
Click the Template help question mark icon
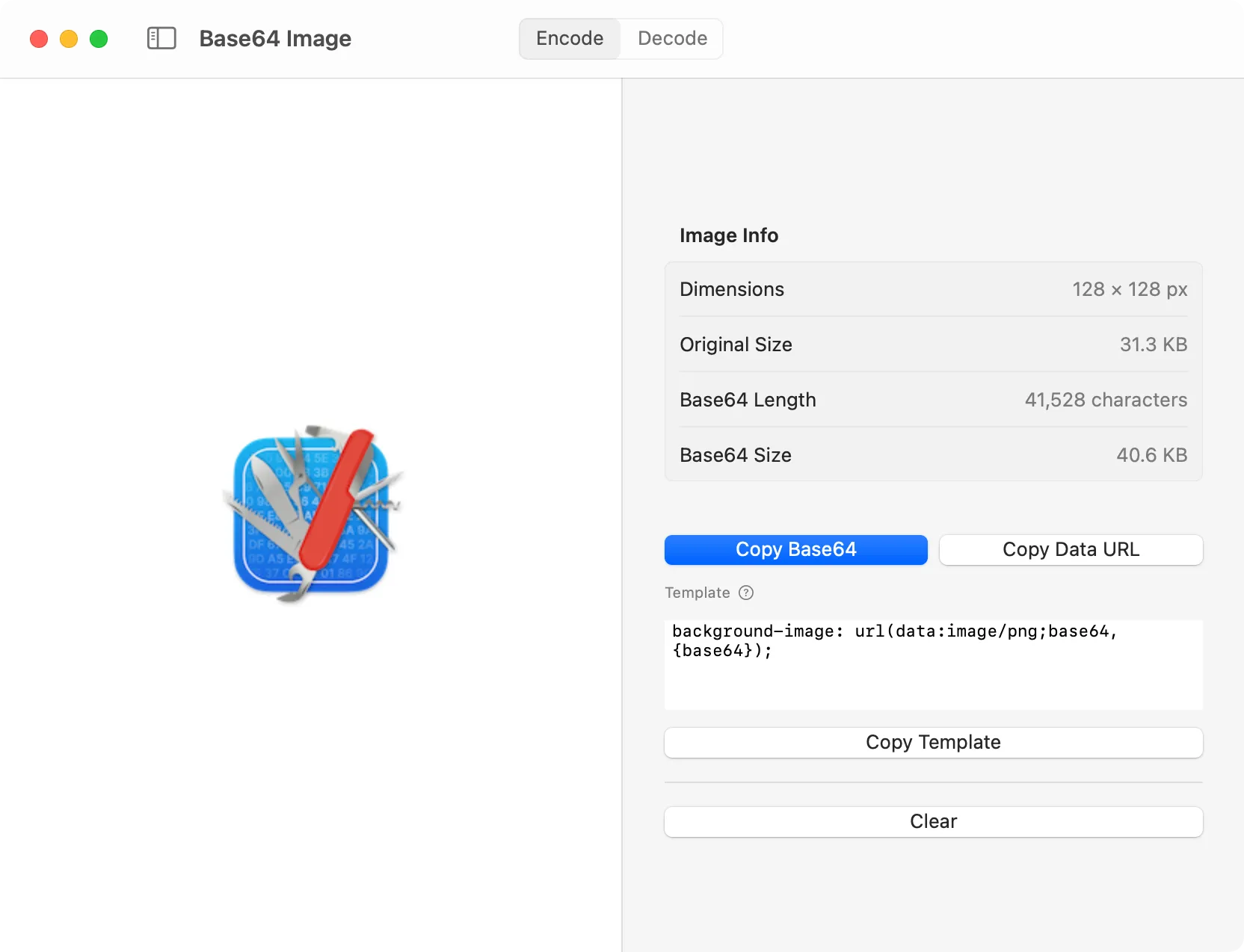tap(746, 593)
